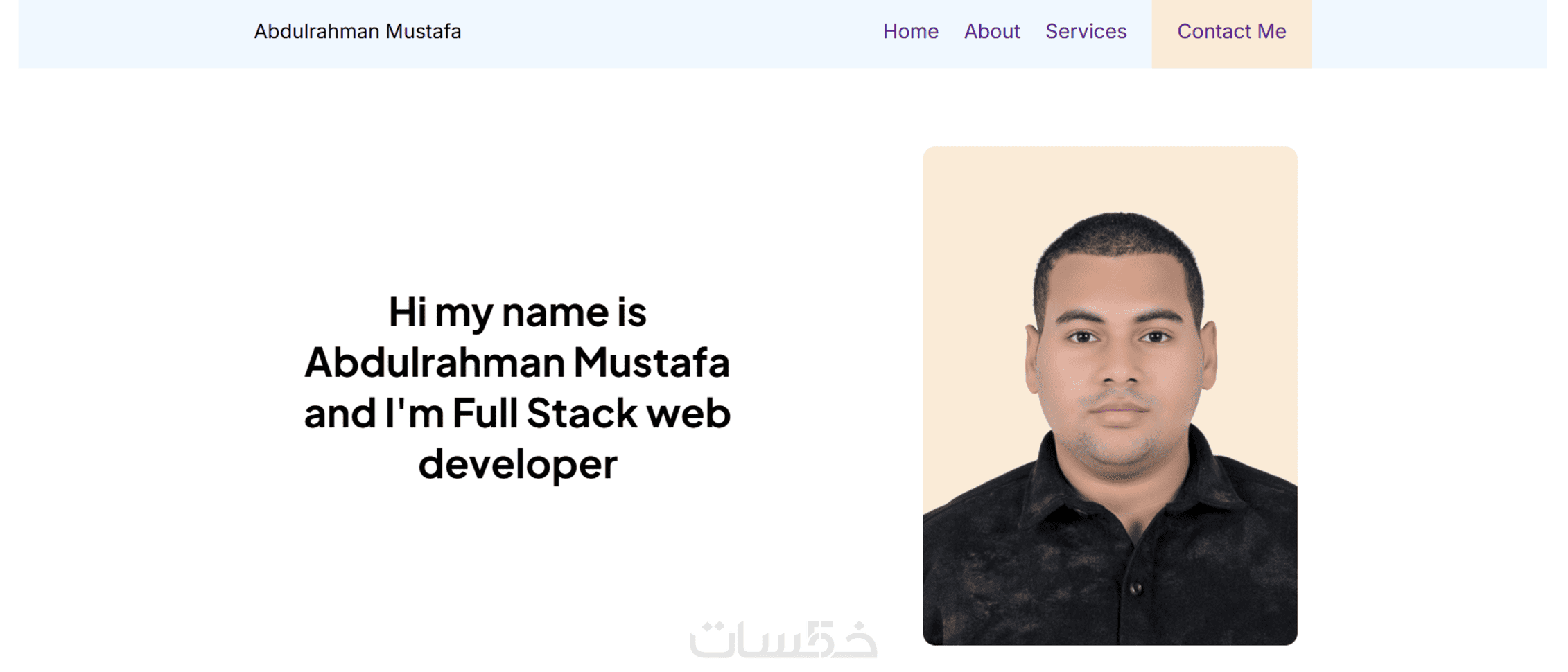1568x672 pixels.
Task: Click "Full Stack web" in the hero heading
Action: click(591, 413)
